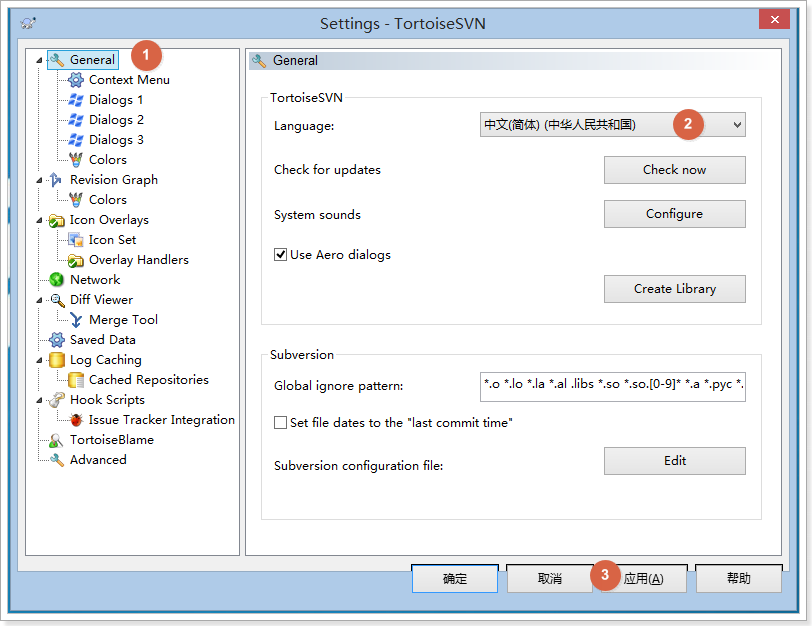Collapse the Hook Scripts tree node
This screenshot has height=626, width=812.
tap(39, 400)
